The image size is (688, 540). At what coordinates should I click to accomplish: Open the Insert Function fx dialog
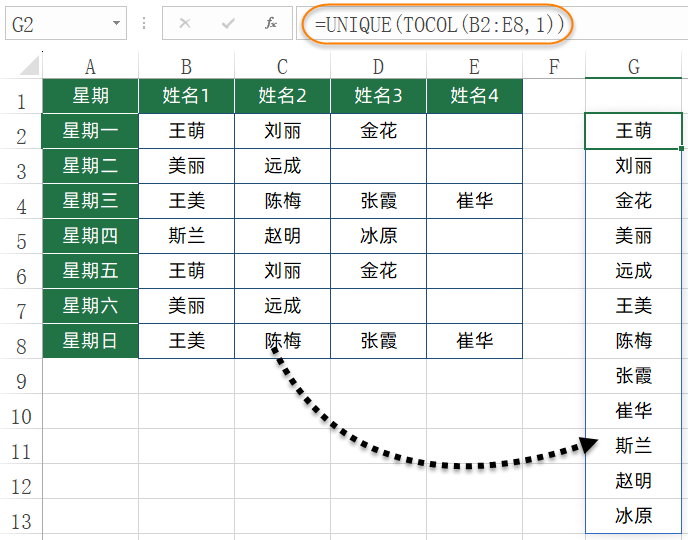click(271, 24)
